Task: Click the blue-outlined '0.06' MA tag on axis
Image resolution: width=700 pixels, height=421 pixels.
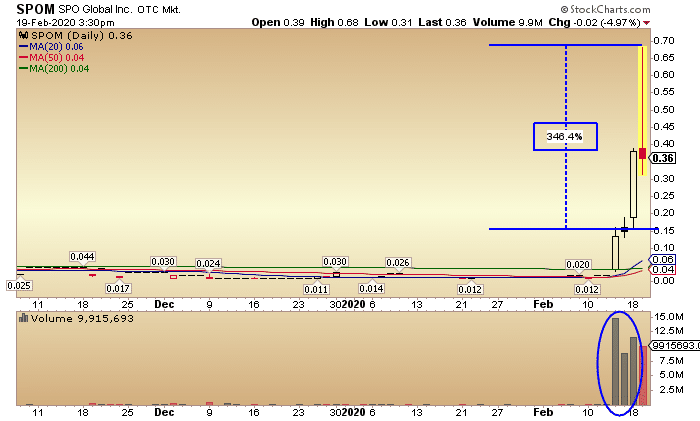Action: click(x=663, y=259)
